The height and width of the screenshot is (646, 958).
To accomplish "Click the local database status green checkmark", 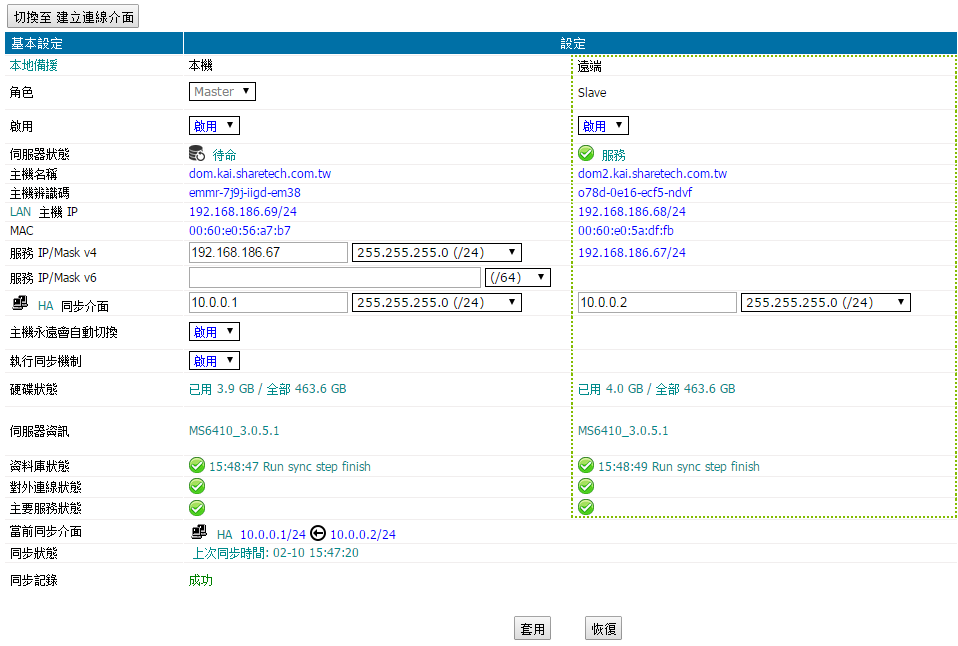I will point(197,466).
